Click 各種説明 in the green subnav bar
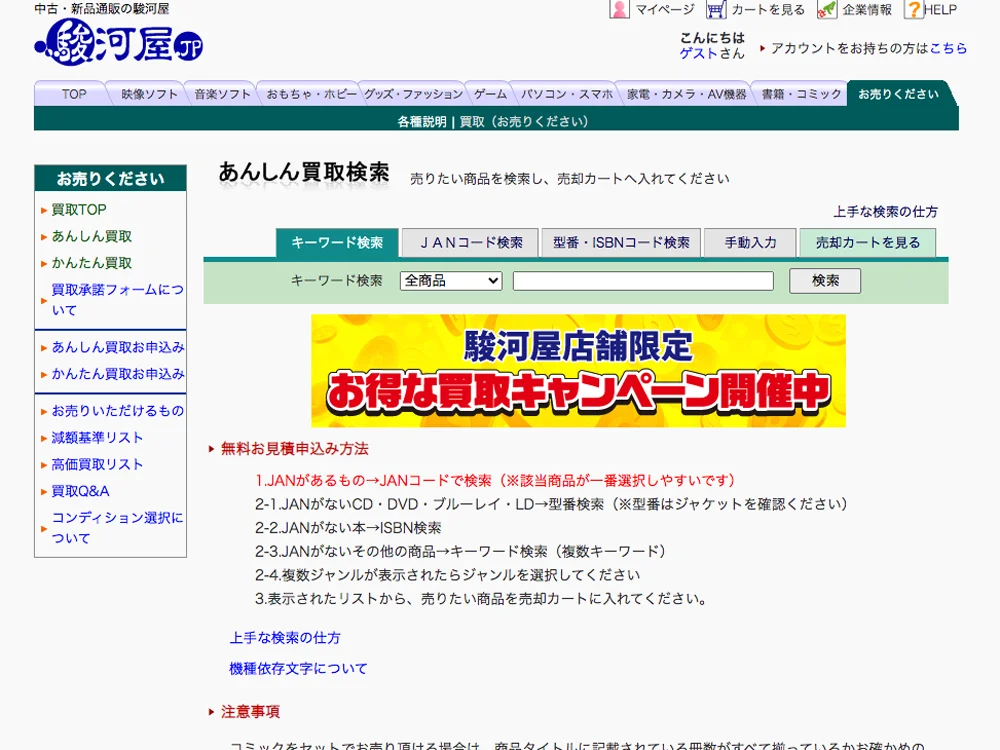The image size is (1000, 750). pos(422,121)
